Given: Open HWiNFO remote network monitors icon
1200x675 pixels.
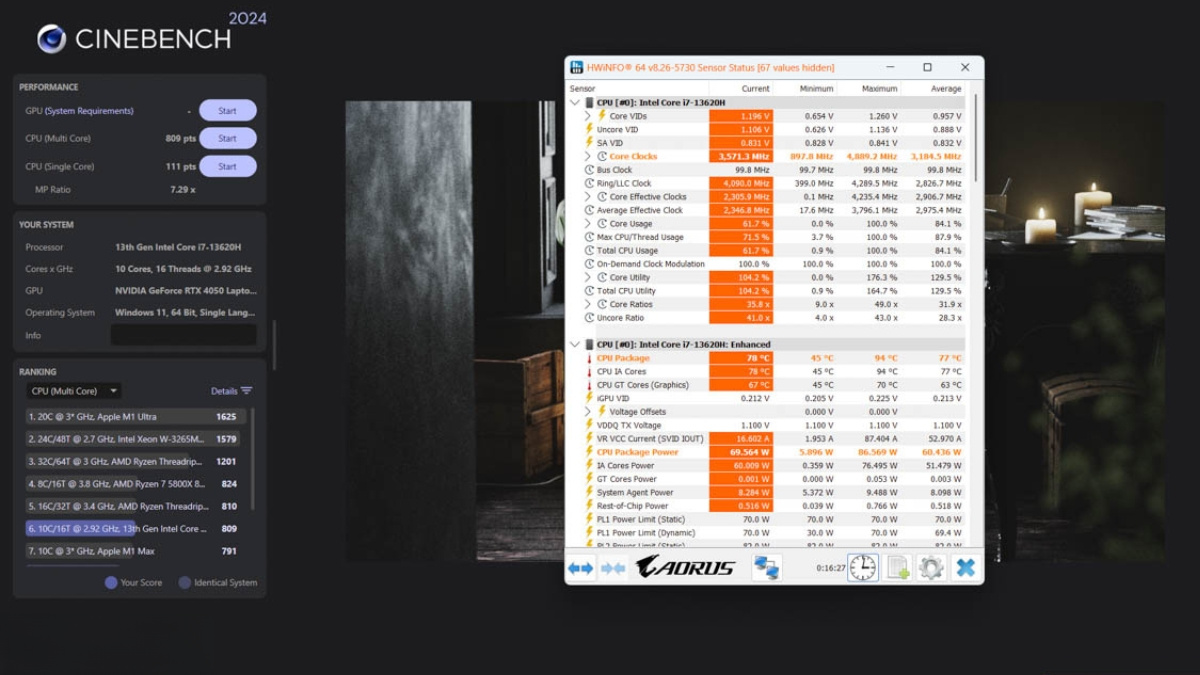Looking at the screenshot, I should [x=767, y=568].
